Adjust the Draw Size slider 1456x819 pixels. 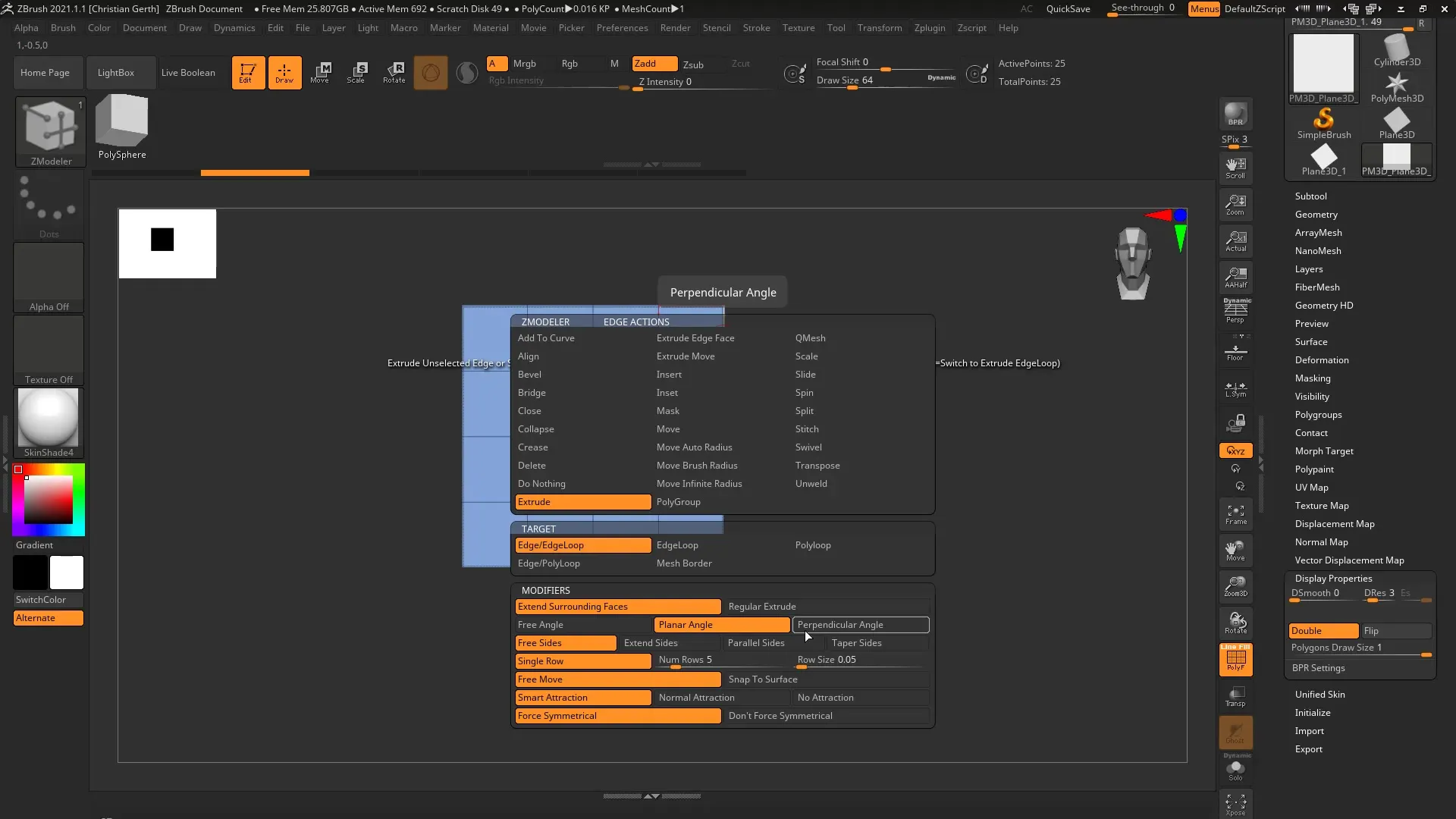coord(886,80)
